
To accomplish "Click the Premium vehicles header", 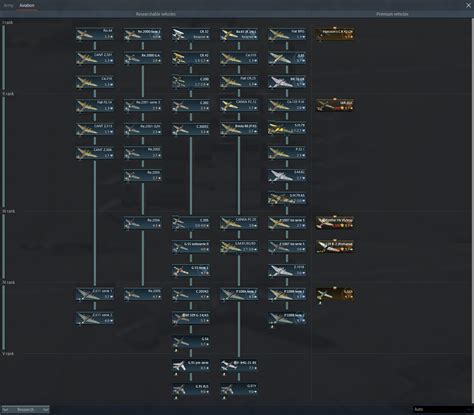I will [x=392, y=14].
